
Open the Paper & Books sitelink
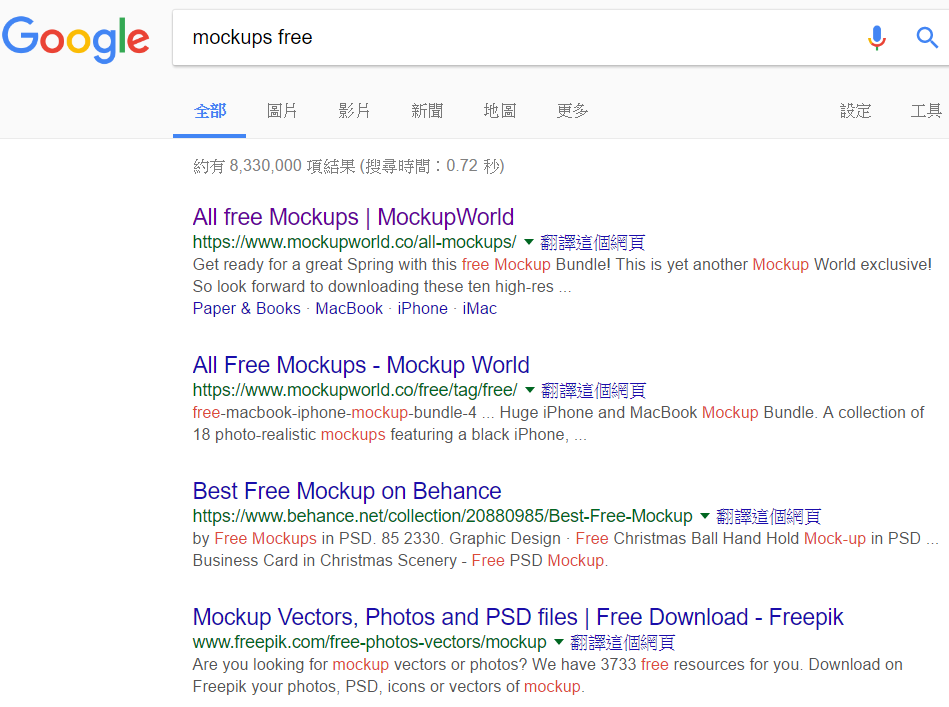(246, 308)
